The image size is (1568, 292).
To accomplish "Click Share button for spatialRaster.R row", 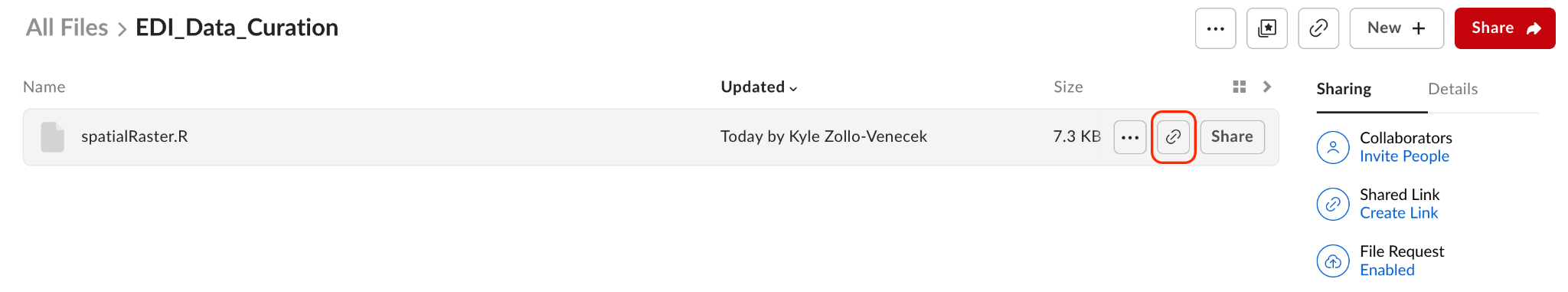I will [1232, 137].
